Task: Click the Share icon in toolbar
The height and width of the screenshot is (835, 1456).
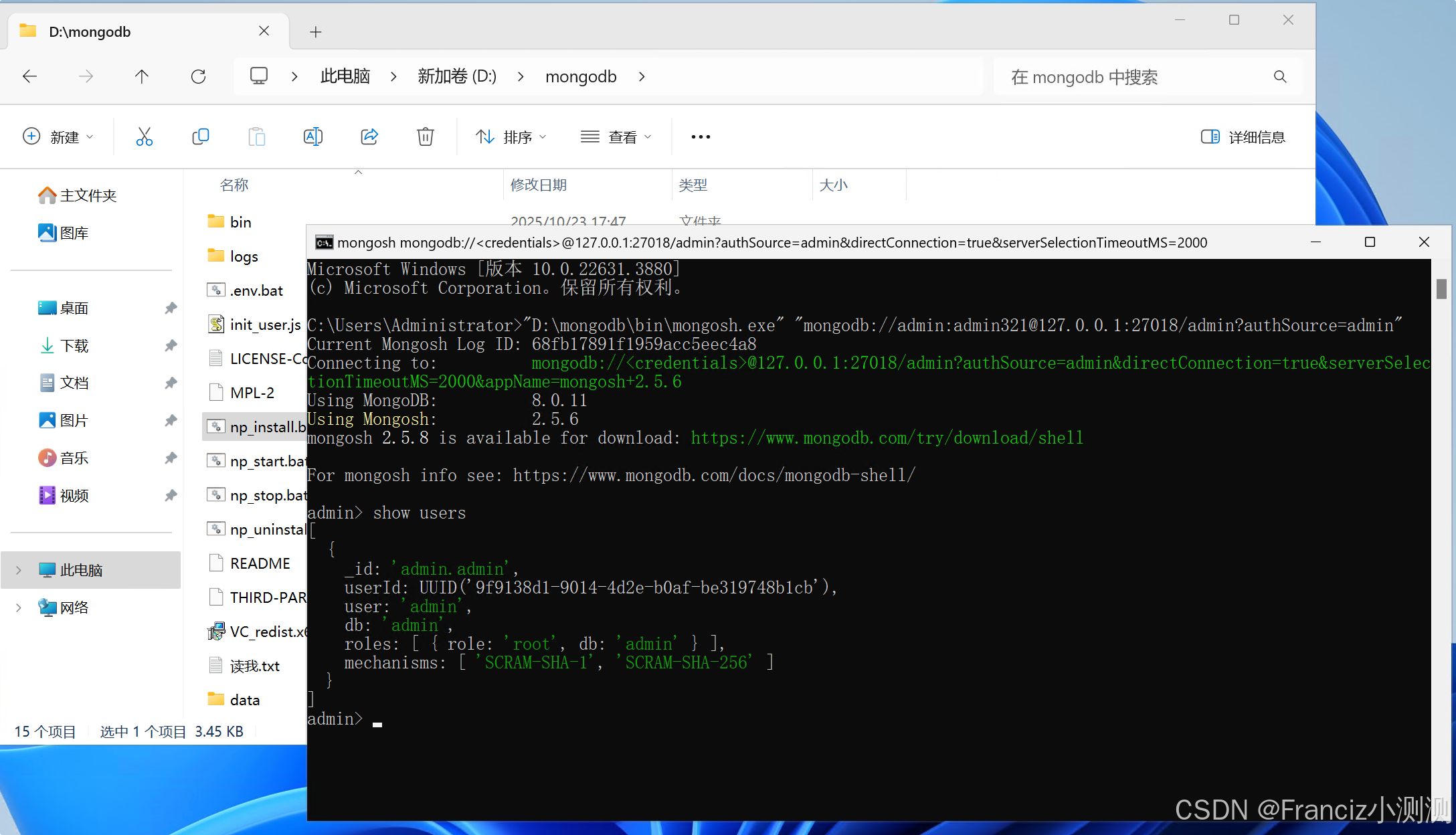Action: click(x=369, y=137)
